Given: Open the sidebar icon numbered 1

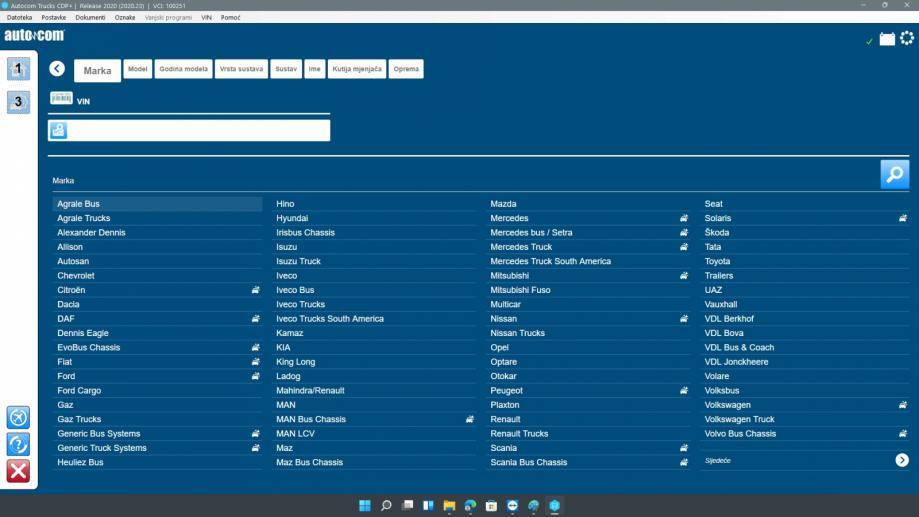Looking at the screenshot, I should click(x=18, y=68).
